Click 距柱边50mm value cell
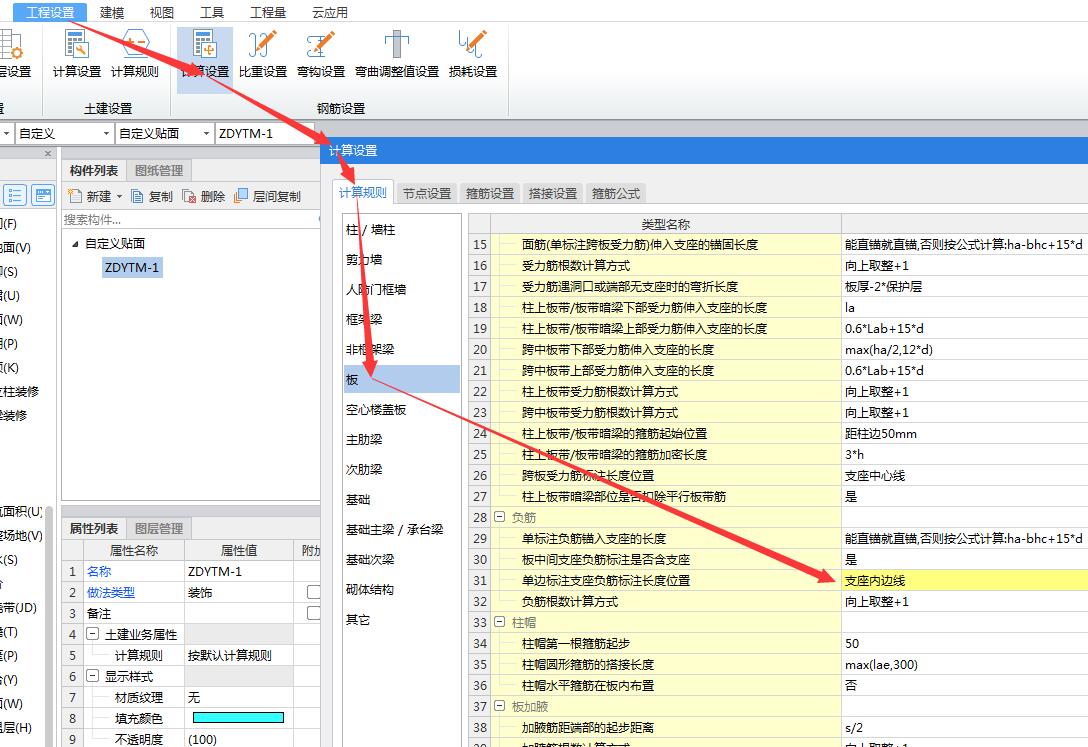 point(964,433)
